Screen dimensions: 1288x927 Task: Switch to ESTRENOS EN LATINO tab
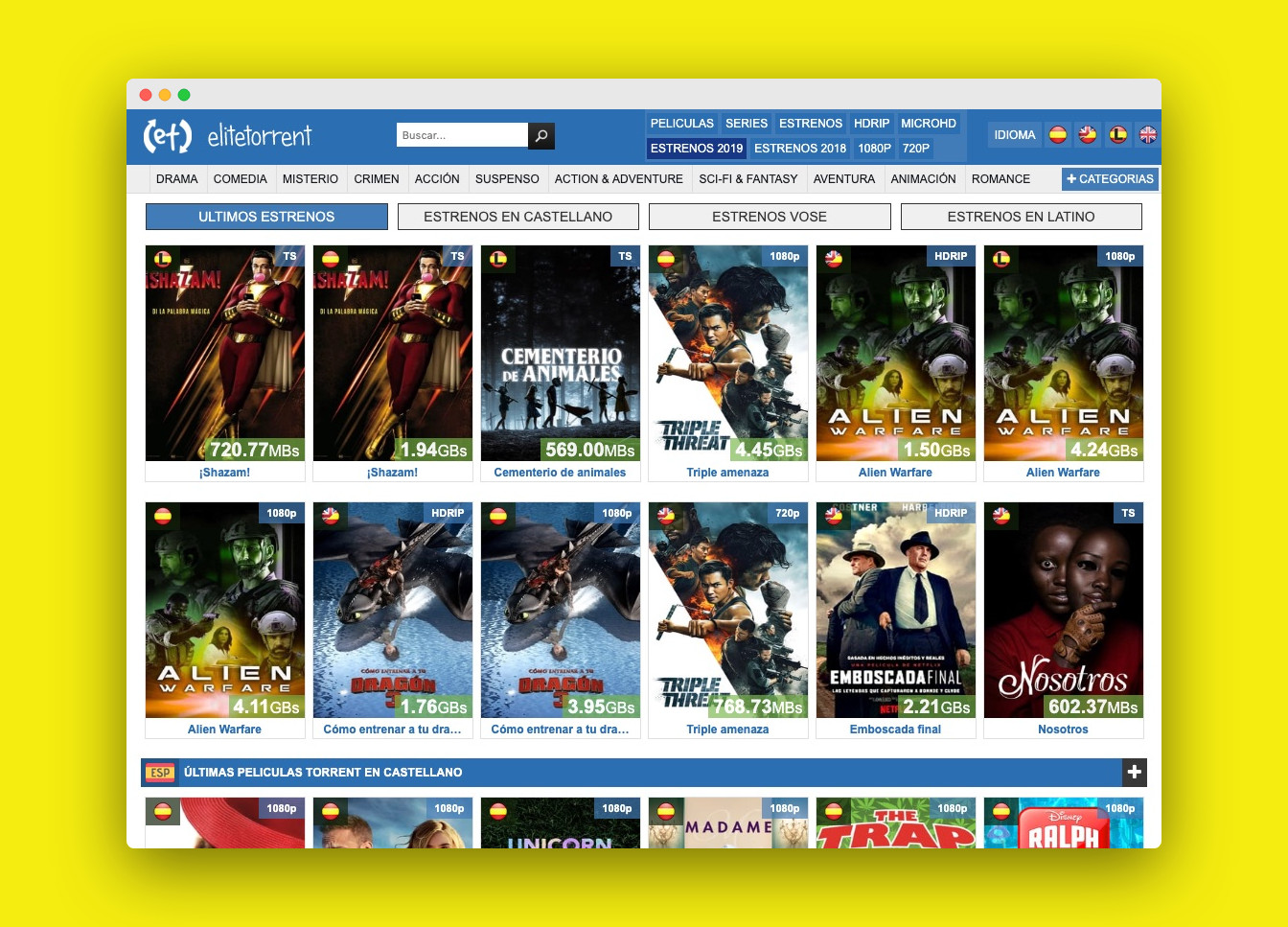coord(1022,217)
